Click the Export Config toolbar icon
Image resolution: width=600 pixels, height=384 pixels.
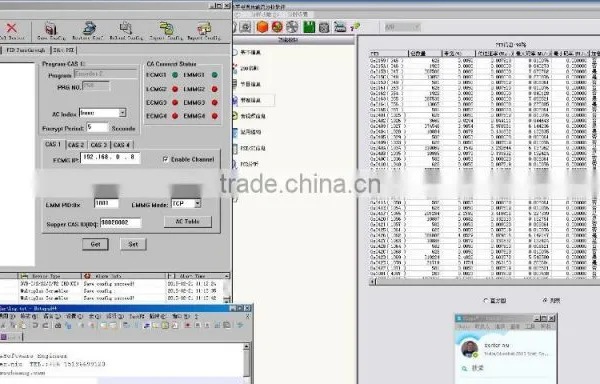pyautogui.click(x=204, y=28)
